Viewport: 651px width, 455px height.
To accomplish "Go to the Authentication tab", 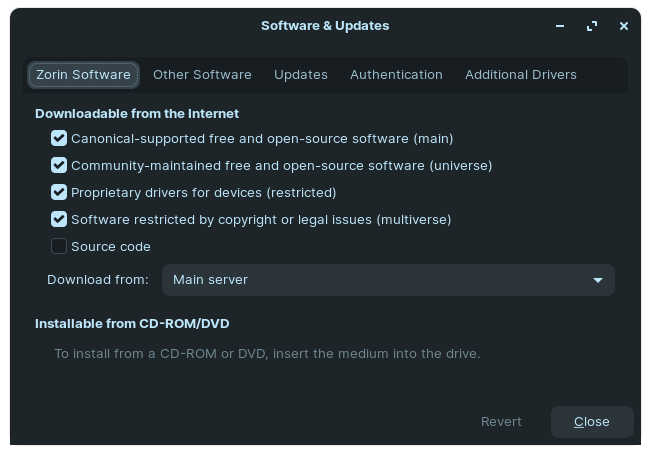I will [396, 75].
